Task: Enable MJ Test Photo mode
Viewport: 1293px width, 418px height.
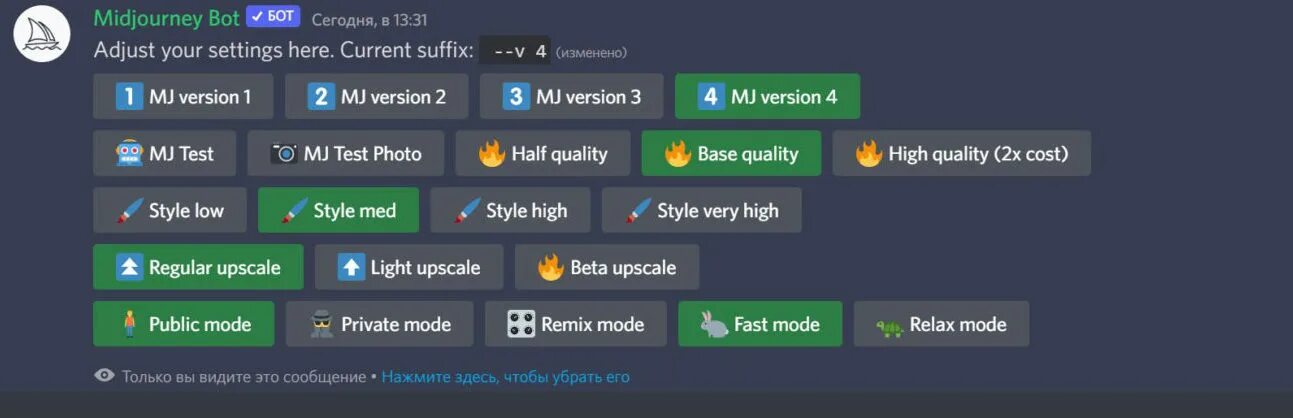Action: click(346, 153)
